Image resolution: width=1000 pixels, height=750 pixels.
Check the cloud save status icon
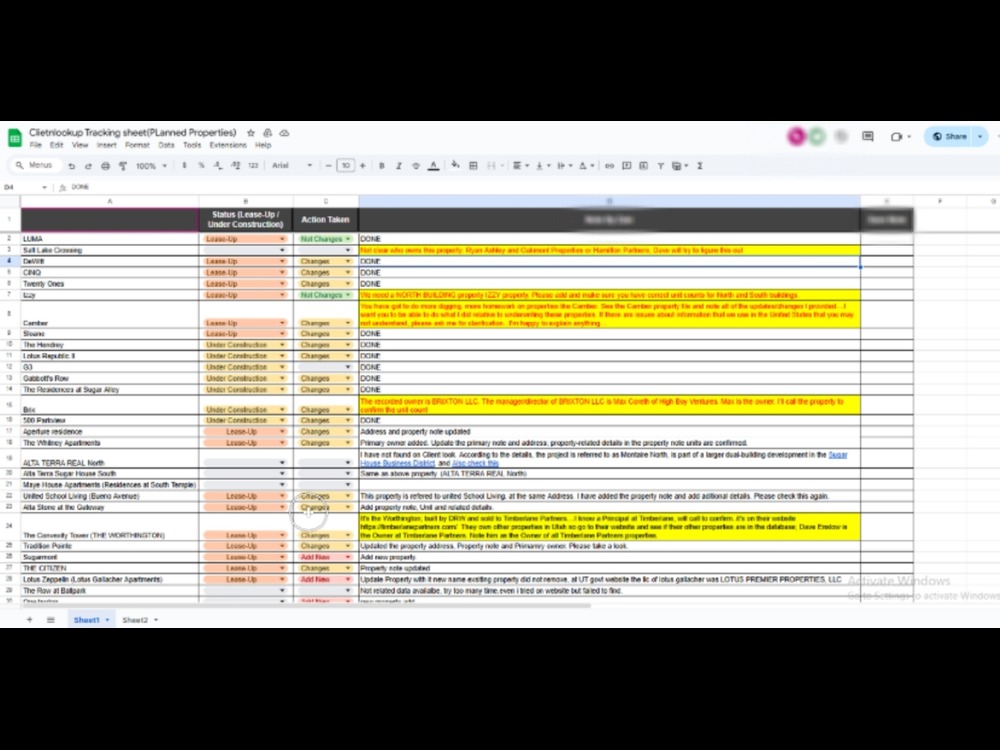[x=284, y=133]
